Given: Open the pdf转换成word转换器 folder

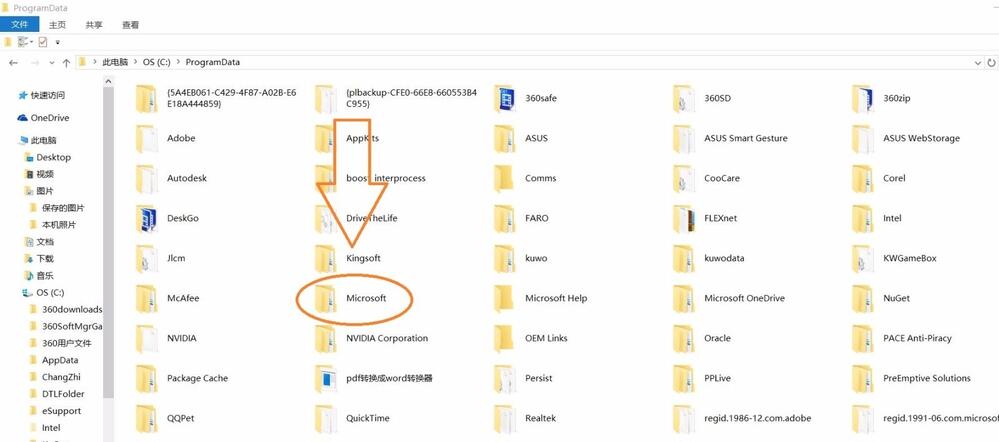Looking at the screenshot, I should pyautogui.click(x=375, y=378).
